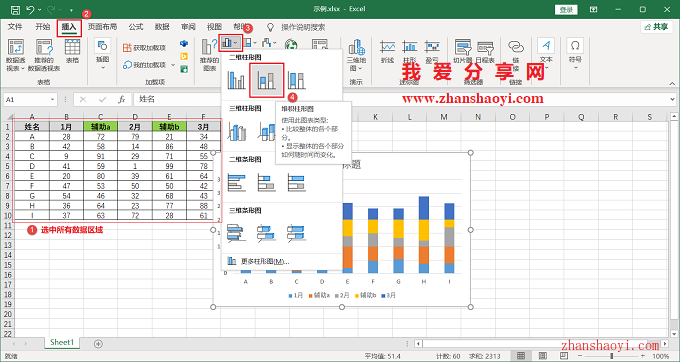The image size is (680, 362).
Task: Click the 操作说明搜索 search box
Action: pyautogui.click(x=303, y=27)
